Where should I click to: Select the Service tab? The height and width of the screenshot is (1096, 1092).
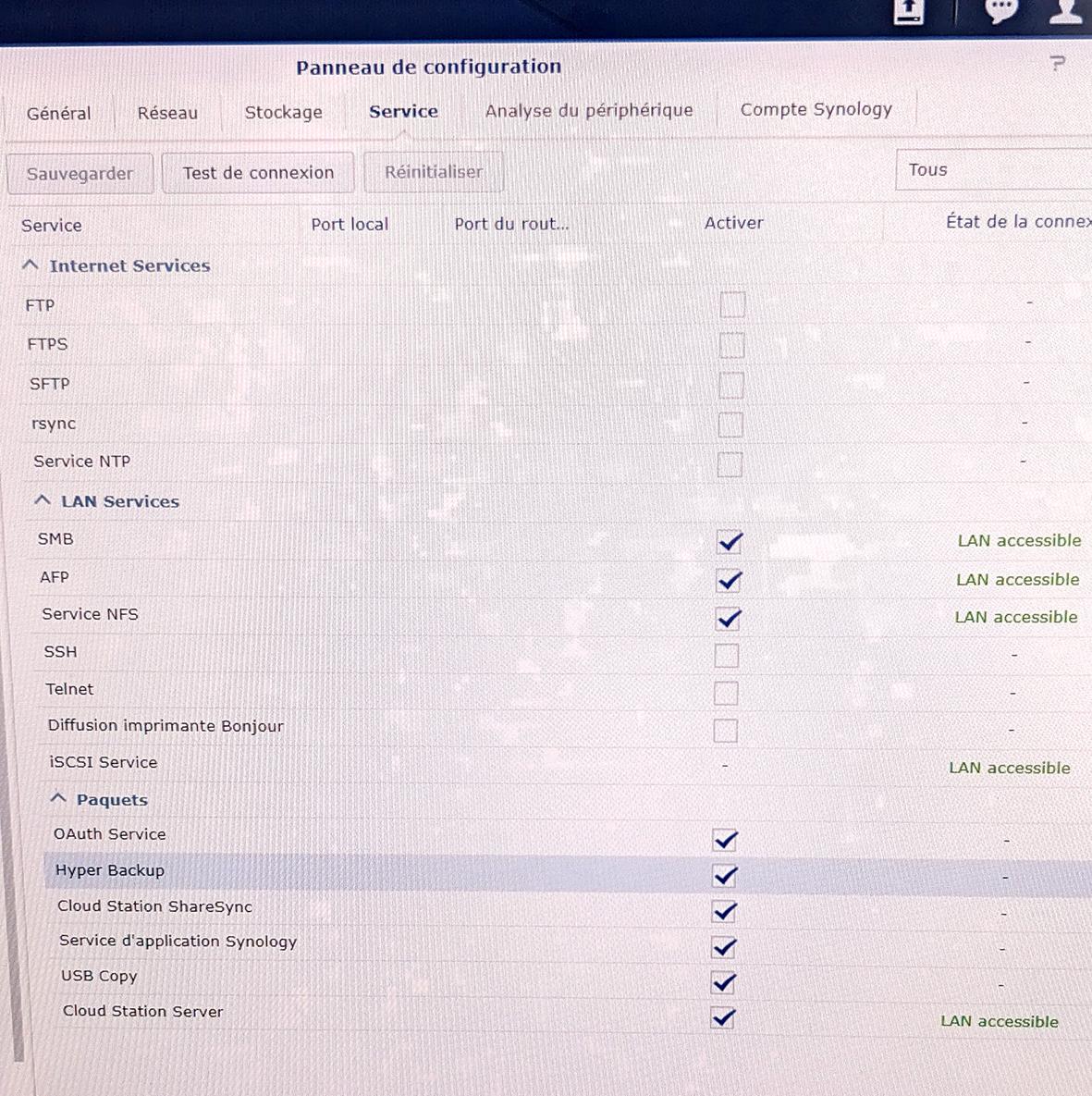[x=404, y=111]
